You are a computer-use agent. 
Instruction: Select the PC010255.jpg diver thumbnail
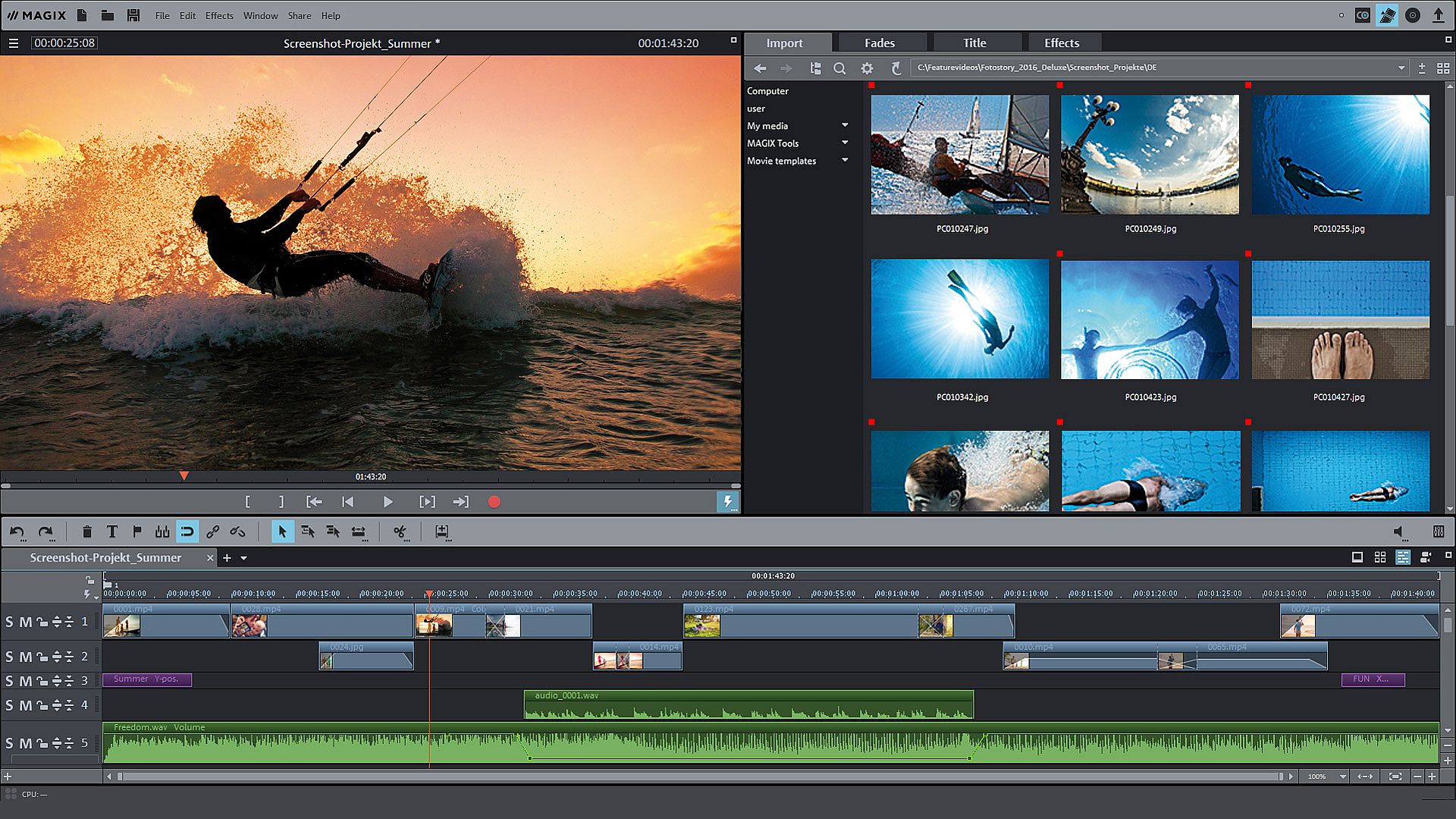pyautogui.click(x=1340, y=155)
